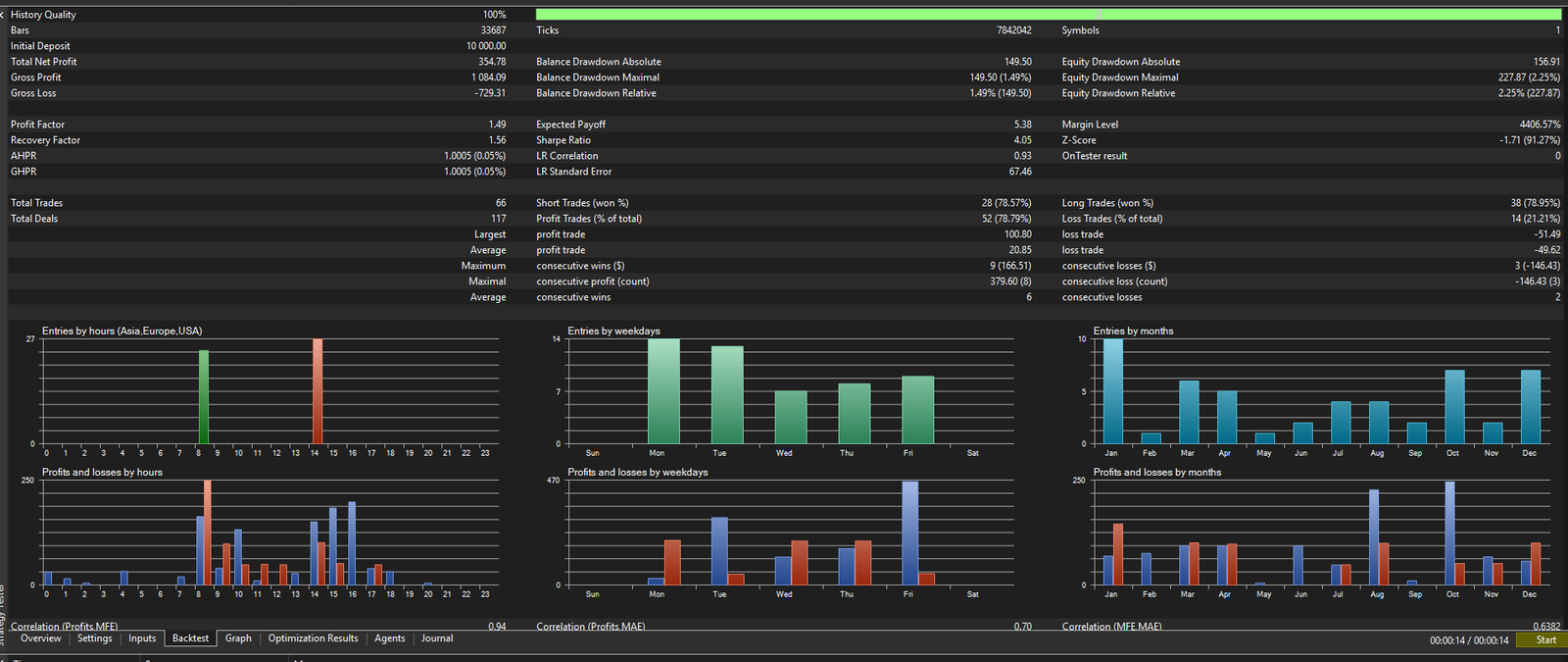Viewport: 1568px width, 662px height.
Task: Click the Total Trades value '66'
Action: (x=501, y=203)
